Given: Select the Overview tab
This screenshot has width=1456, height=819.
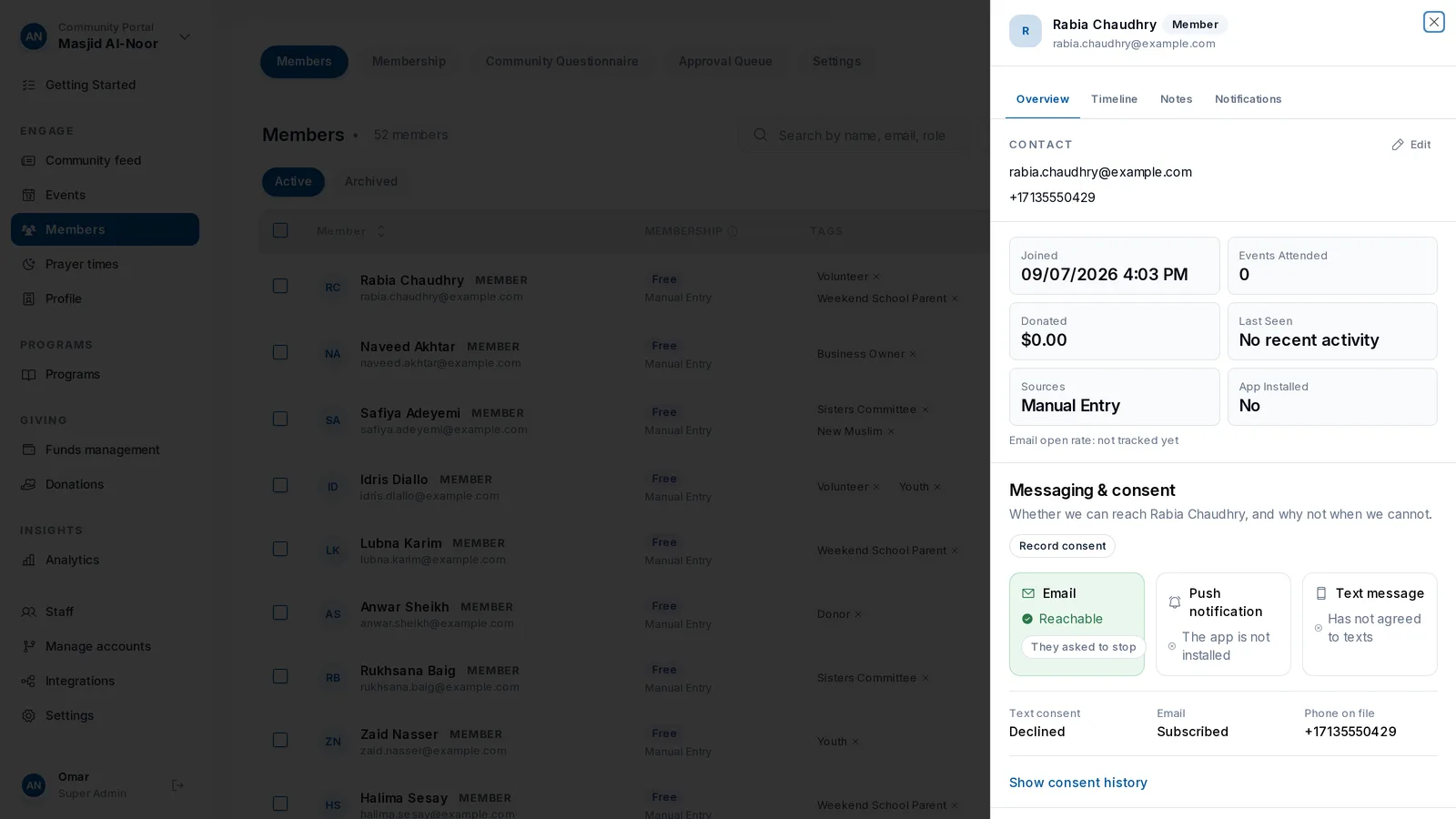Looking at the screenshot, I should (1043, 99).
